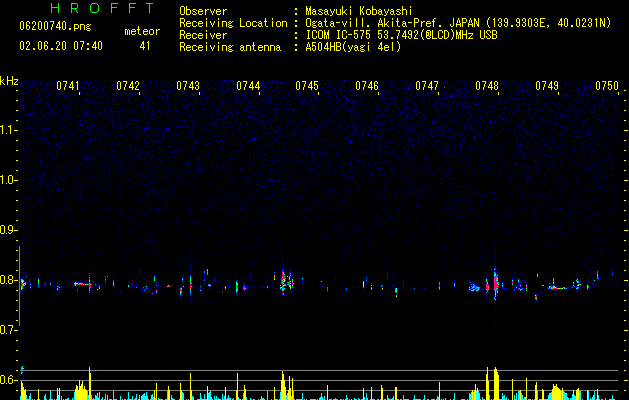This screenshot has width=629, height=400.
Task: Click the 0.8 kHz axis label
Action: [x=8, y=280]
